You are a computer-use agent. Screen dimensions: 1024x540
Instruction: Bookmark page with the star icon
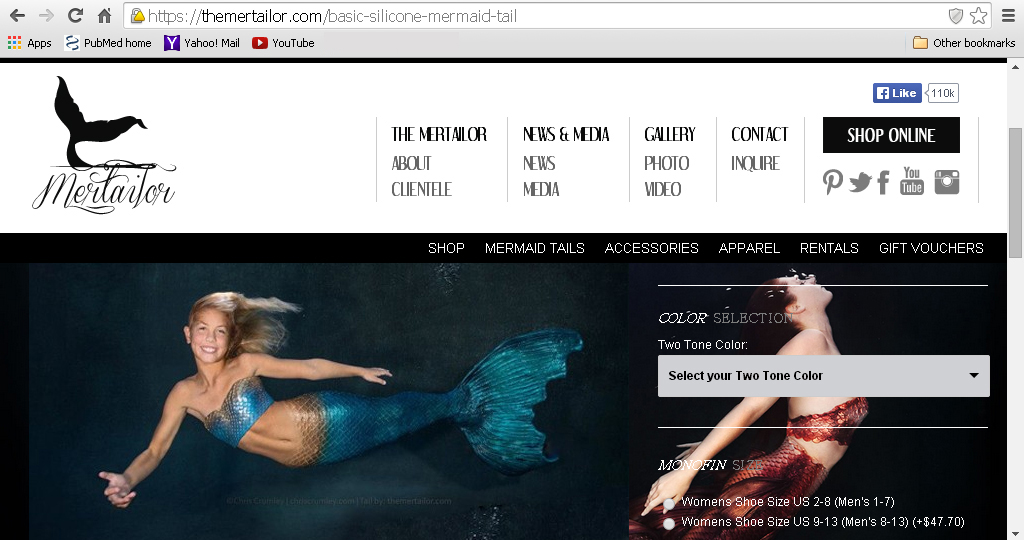978,16
